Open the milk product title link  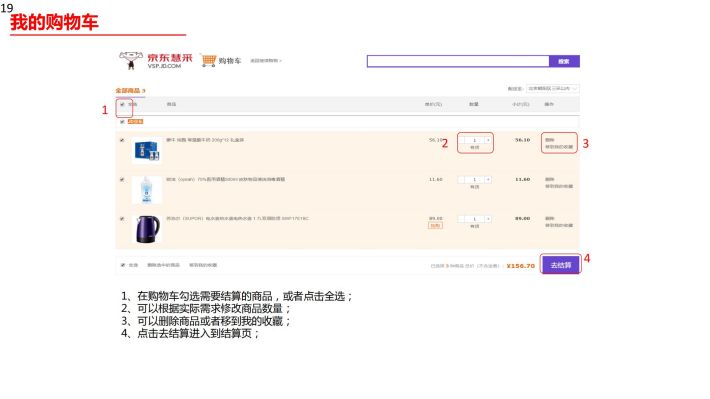click(205, 140)
